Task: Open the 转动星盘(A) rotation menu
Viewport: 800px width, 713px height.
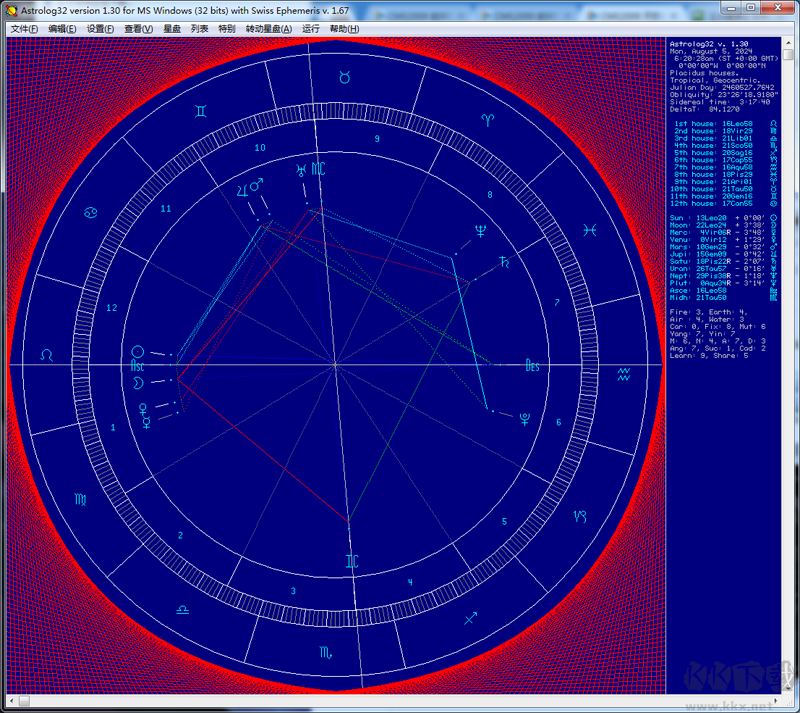Action: [x=270, y=29]
